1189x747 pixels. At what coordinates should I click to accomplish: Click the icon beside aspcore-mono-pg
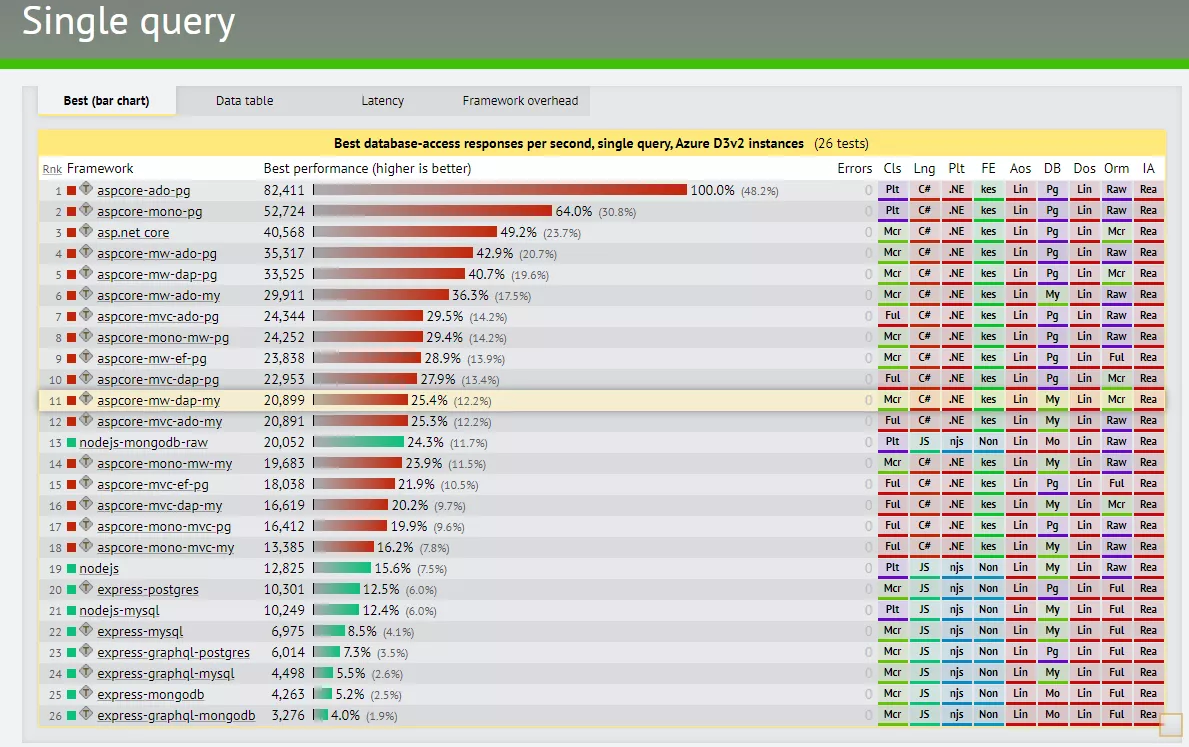tap(86, 209)
